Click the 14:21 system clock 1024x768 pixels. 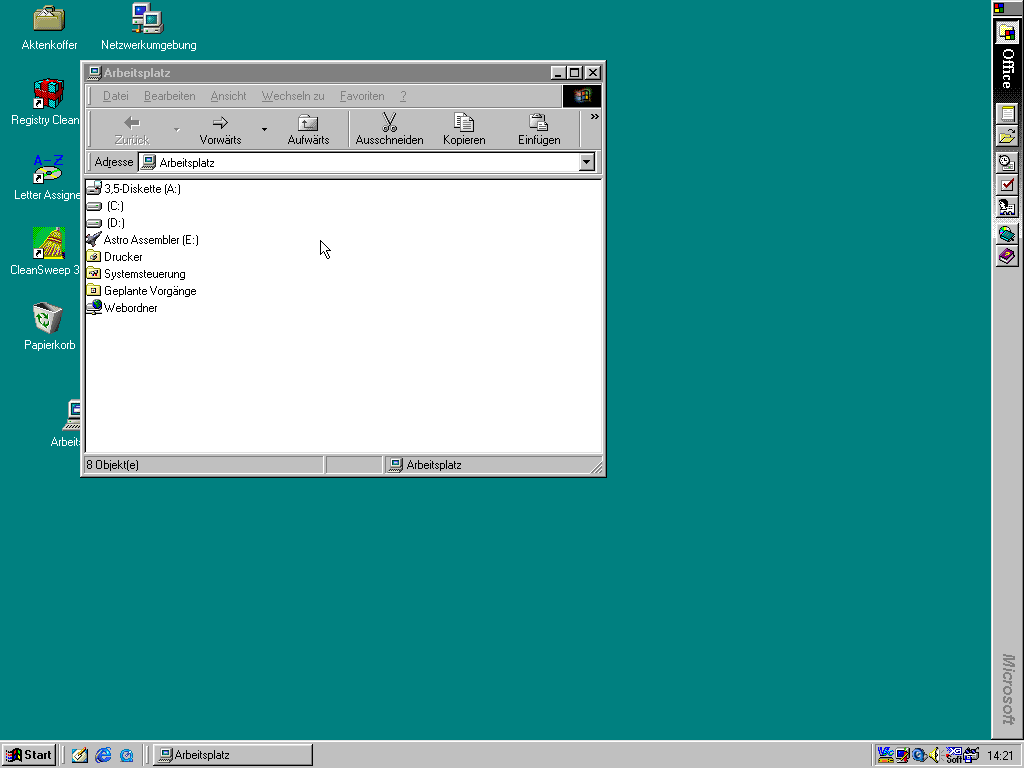pyautogui.click(x=1000, y=756)
